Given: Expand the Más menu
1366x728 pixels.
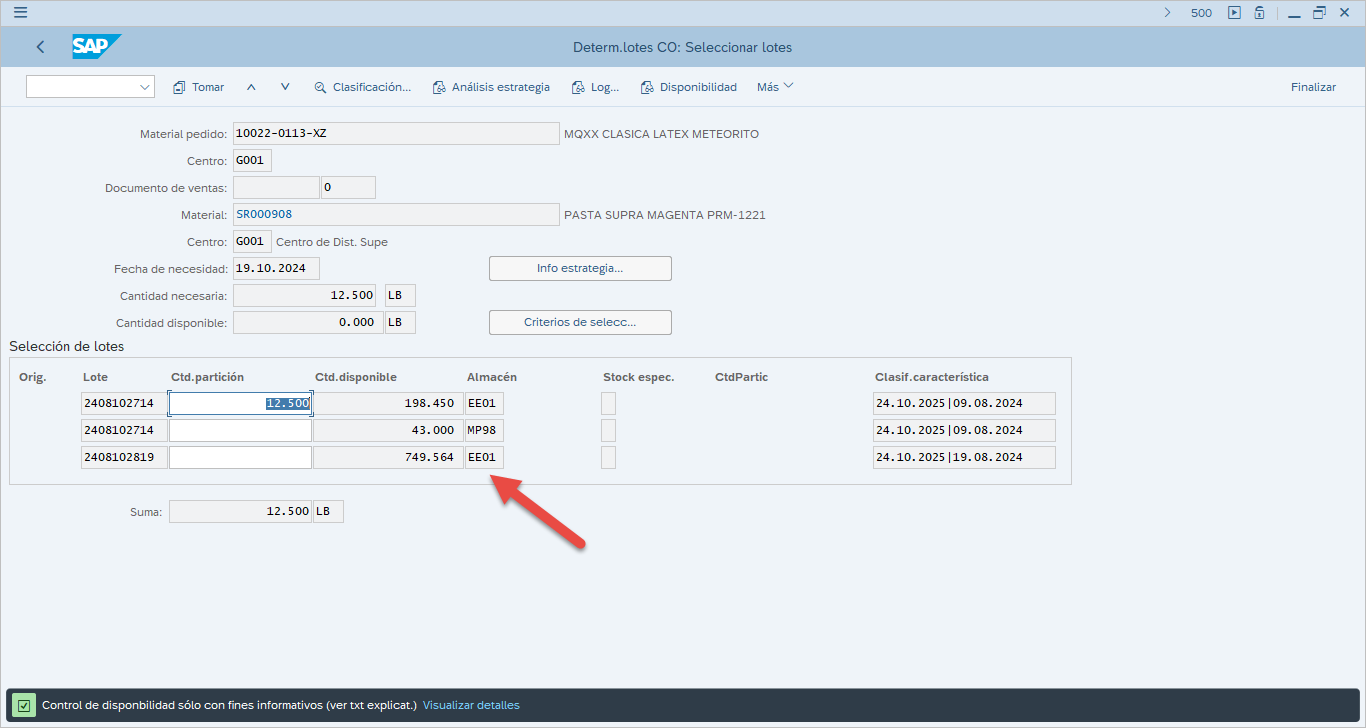Looking at the screenshot, I should click(775, 87).
